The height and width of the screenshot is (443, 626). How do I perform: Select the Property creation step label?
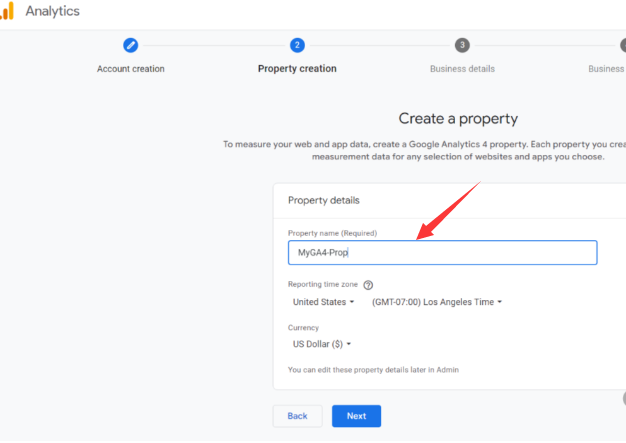[297, 69]
